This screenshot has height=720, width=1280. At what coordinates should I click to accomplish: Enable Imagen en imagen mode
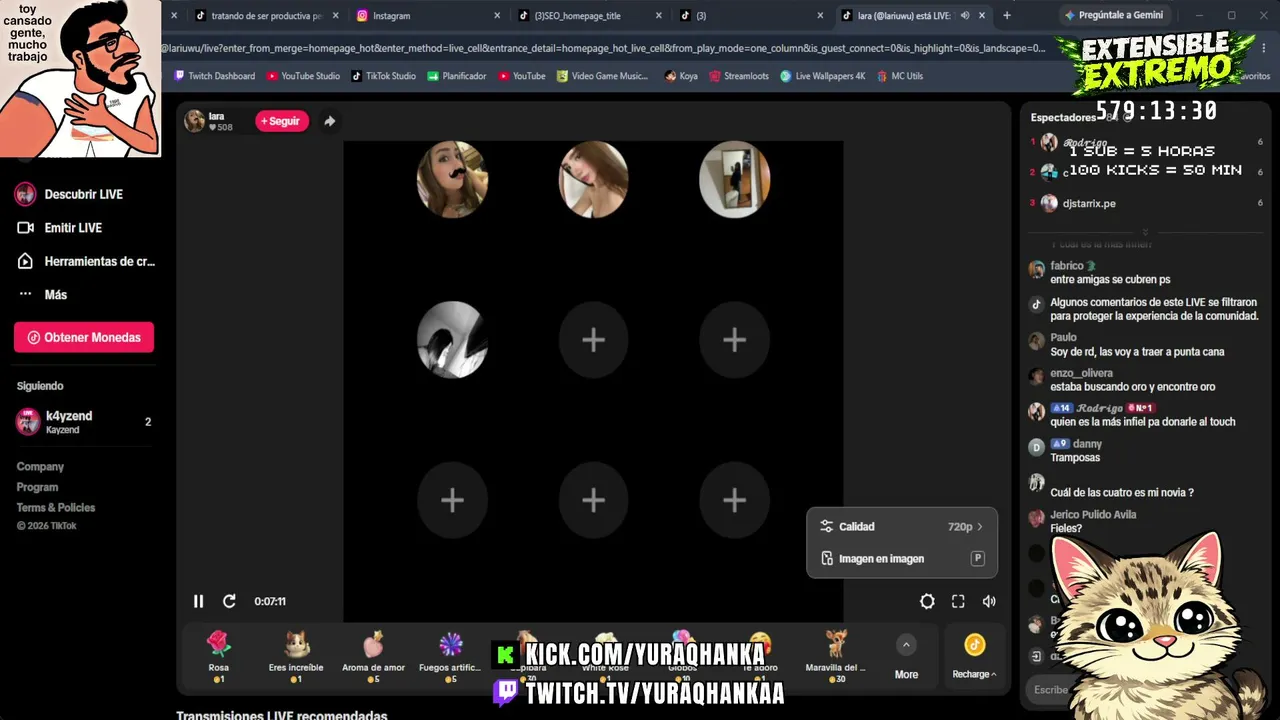[902, 558]
